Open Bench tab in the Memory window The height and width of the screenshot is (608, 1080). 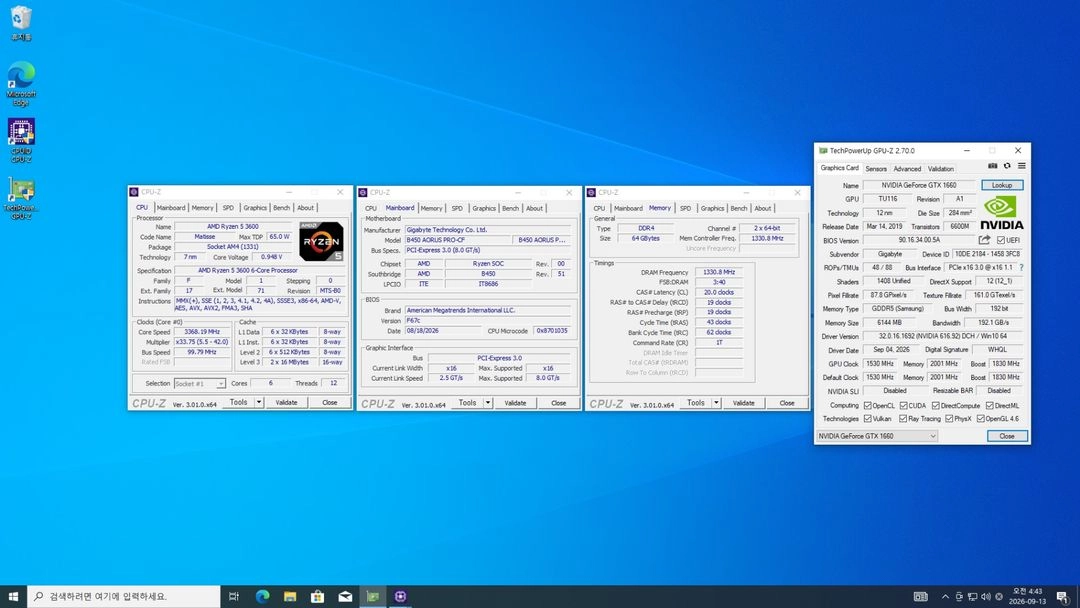[x=738, y=208]
